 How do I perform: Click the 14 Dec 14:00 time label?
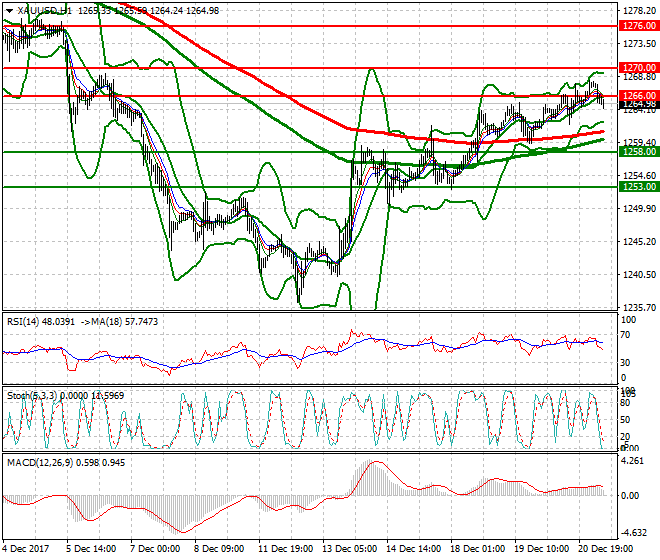414,549
